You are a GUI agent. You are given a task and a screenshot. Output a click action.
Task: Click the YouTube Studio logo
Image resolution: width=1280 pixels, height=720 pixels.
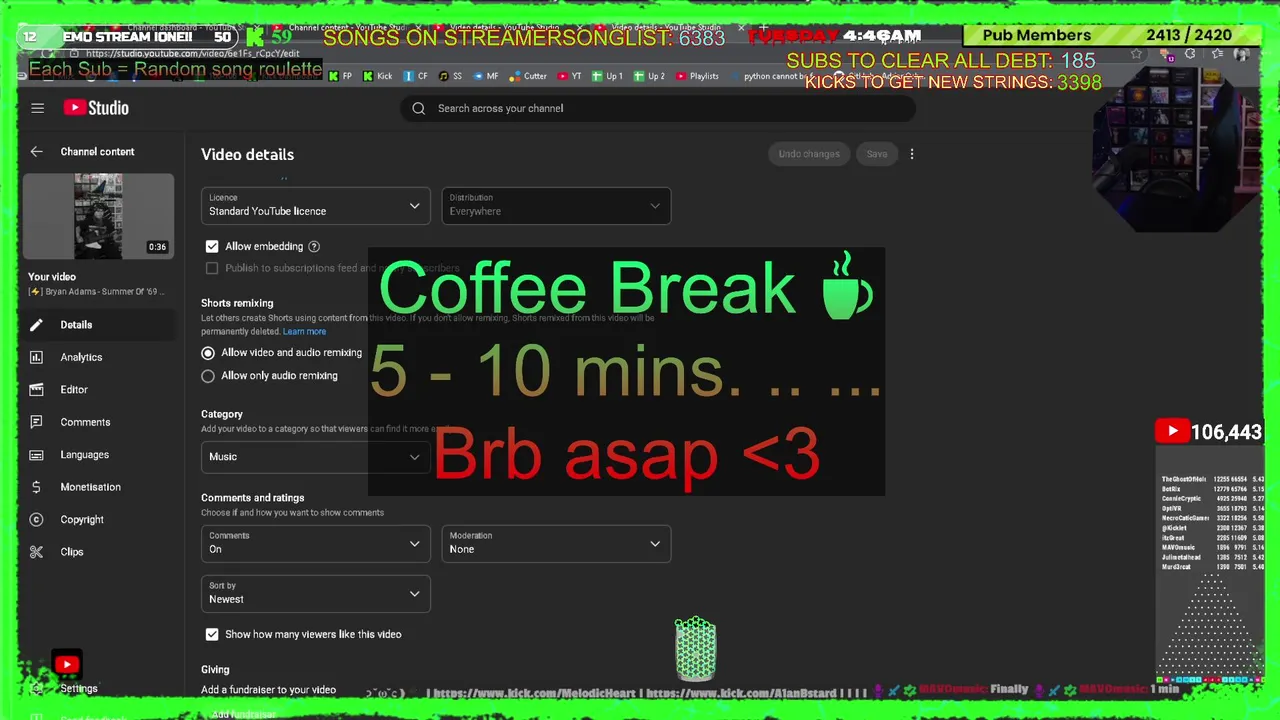[96, 108]
